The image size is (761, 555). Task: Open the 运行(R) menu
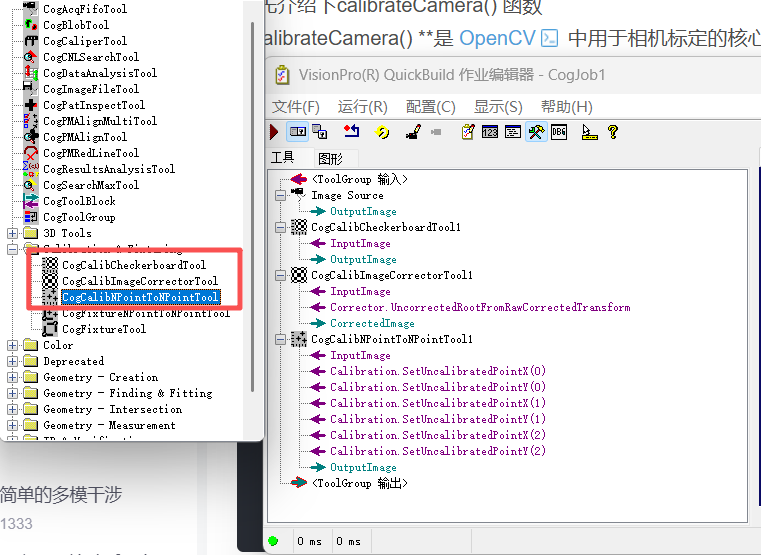coord(363,107)
